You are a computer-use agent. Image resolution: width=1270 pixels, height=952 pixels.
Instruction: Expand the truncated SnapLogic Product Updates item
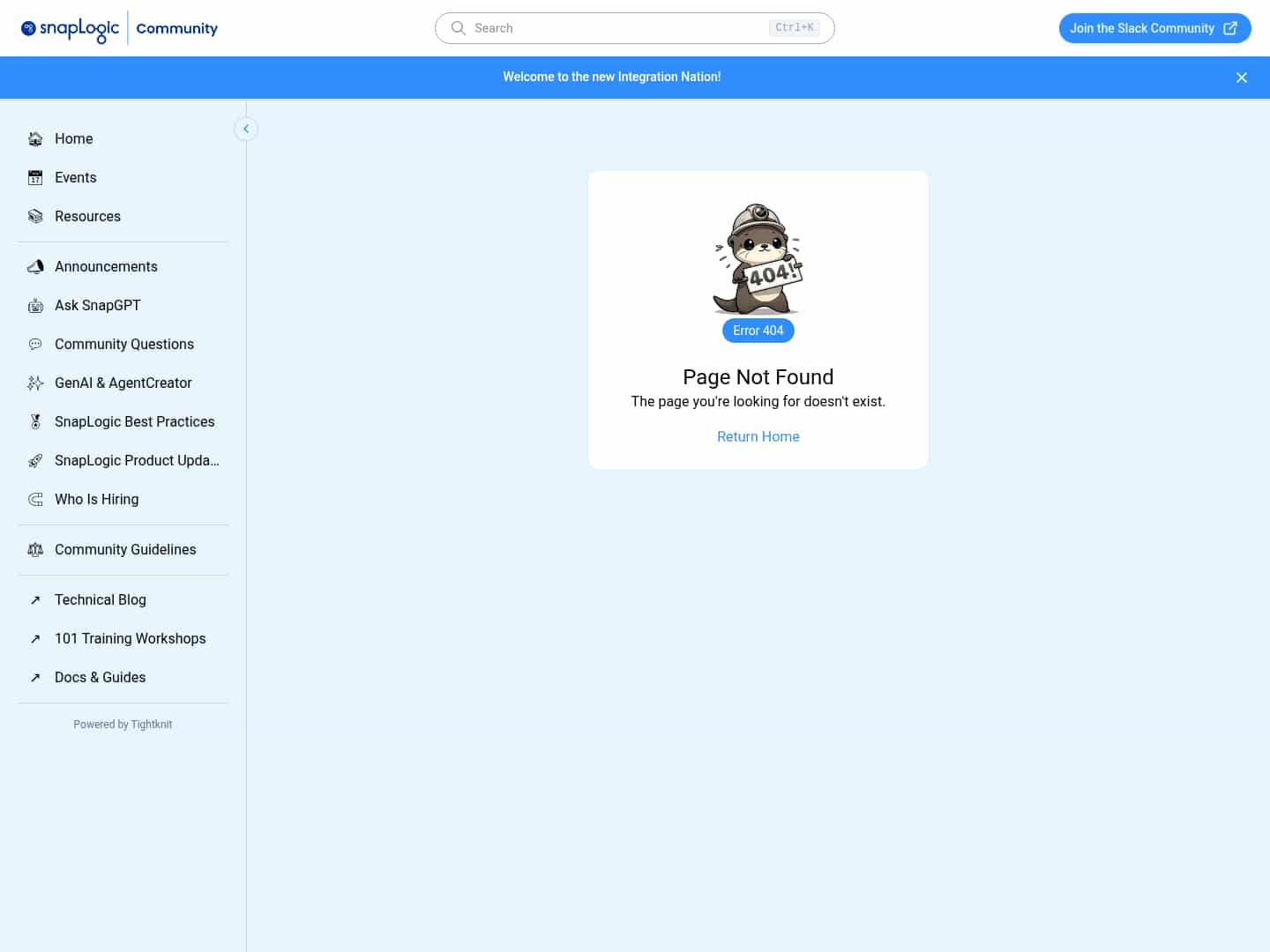(x=137, y=460)
